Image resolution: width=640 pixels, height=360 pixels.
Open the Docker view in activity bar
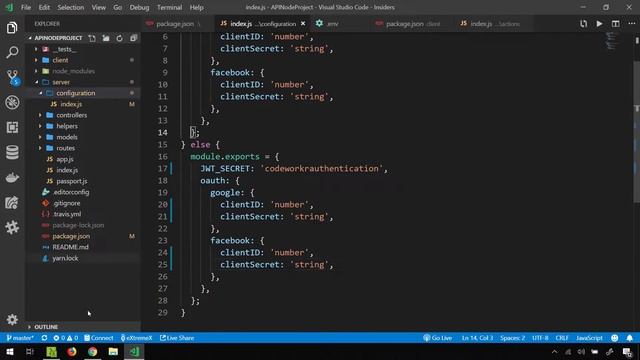[12, 178]
